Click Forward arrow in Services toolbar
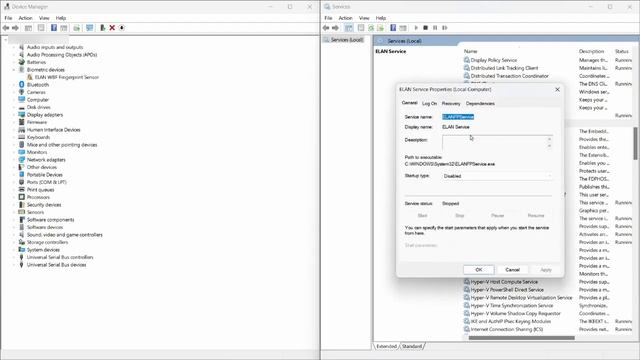Viewport: 640px width, 360px height. click(336, 28)
